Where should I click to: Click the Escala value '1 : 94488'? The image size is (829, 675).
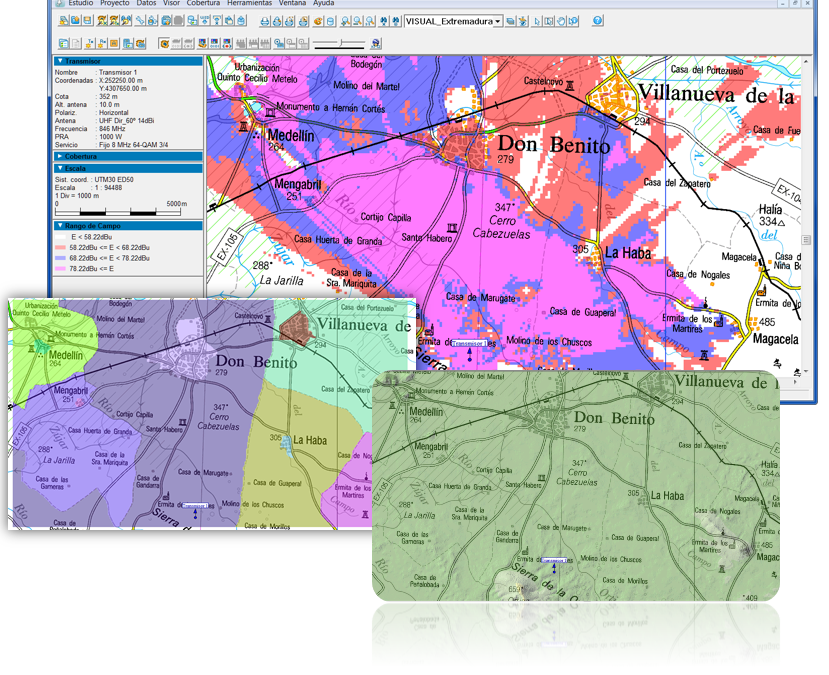pos(108,188)
